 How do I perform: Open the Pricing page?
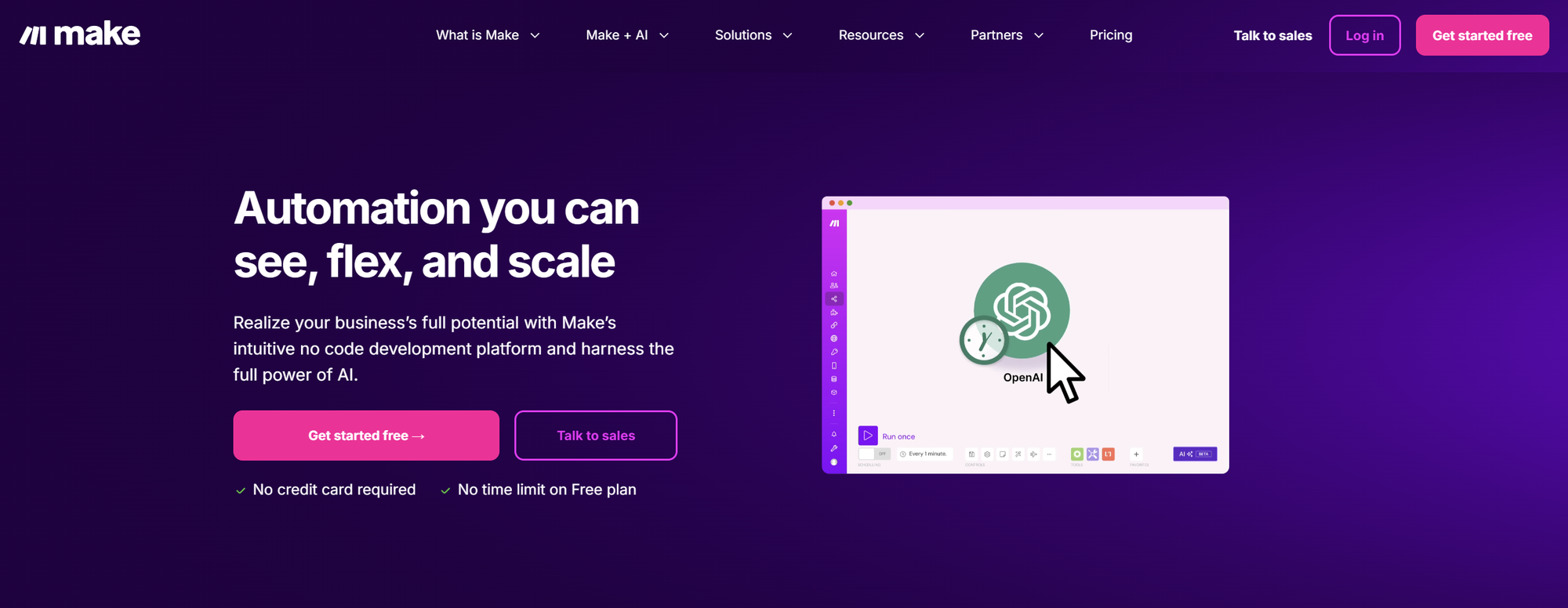1110,35
